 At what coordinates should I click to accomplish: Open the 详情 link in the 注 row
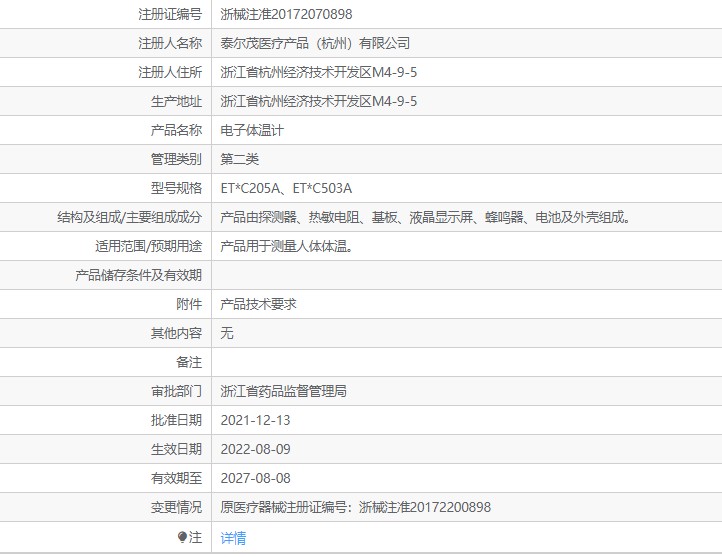pos(233,538)
